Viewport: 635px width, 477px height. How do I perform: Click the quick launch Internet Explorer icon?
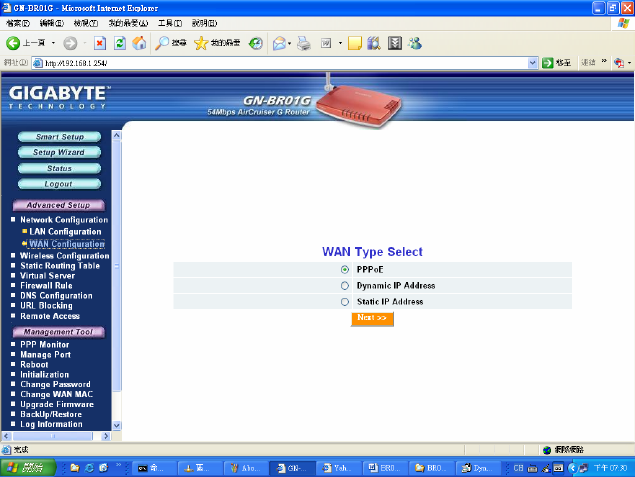89,468
